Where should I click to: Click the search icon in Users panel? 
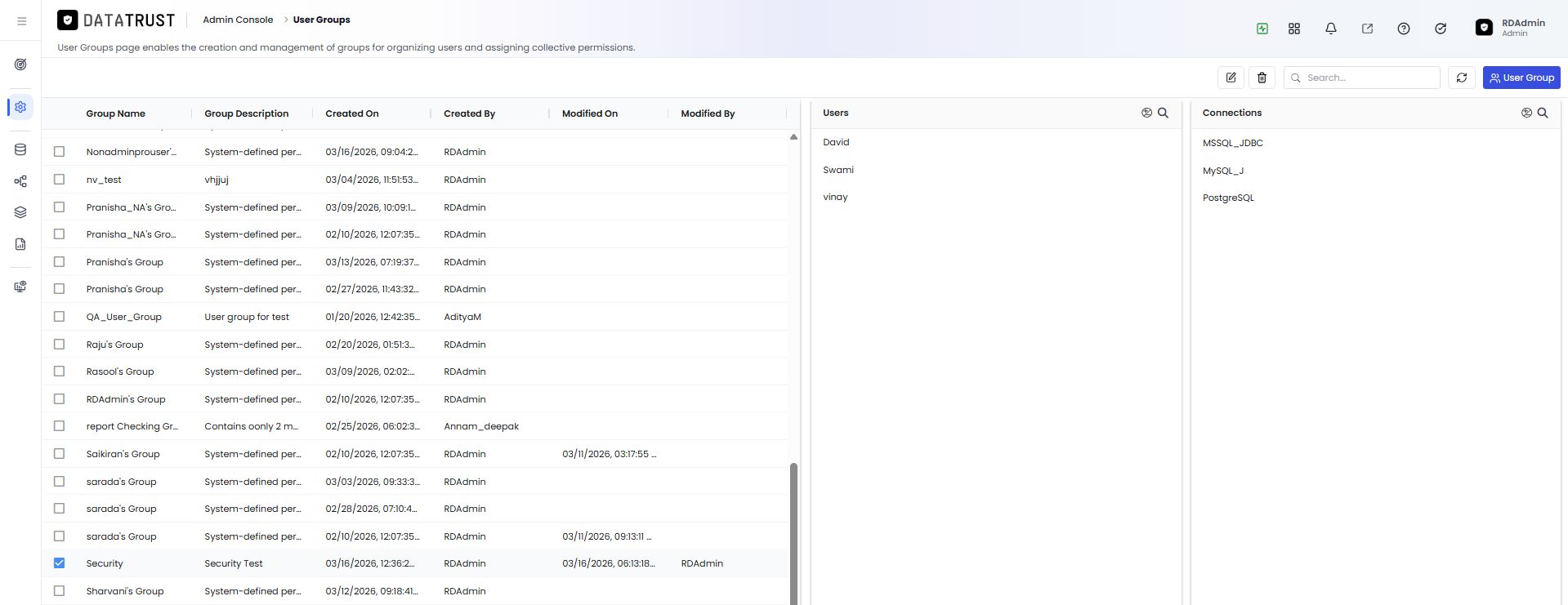1163,113
